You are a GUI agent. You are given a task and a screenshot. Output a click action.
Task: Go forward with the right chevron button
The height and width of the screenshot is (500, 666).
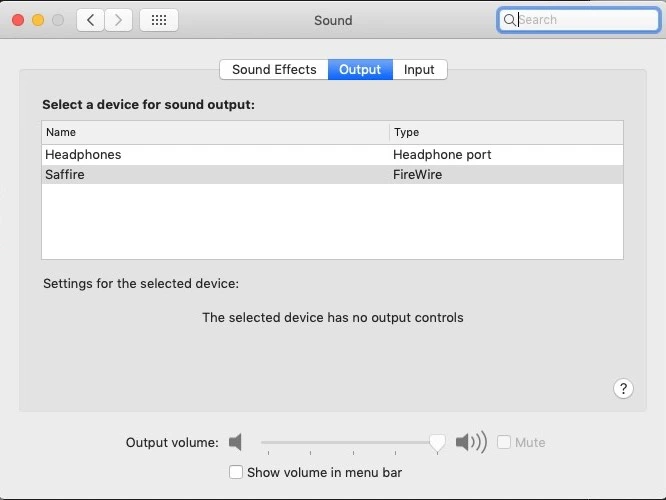click(119, 20)
